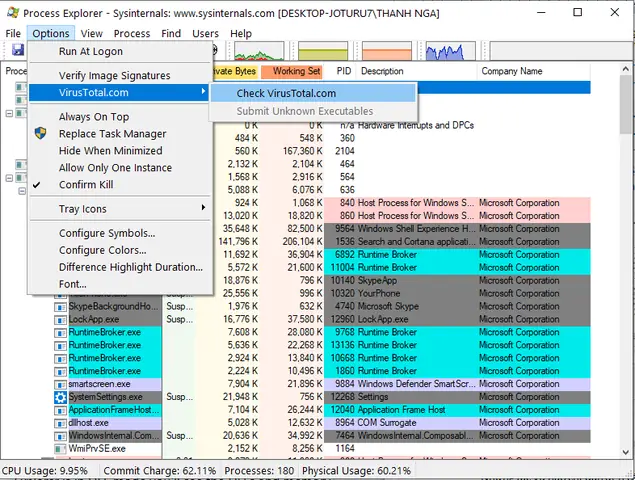Screen dimensions: 635x480
Task: Open the Find menu
Action: click(171, 34)
